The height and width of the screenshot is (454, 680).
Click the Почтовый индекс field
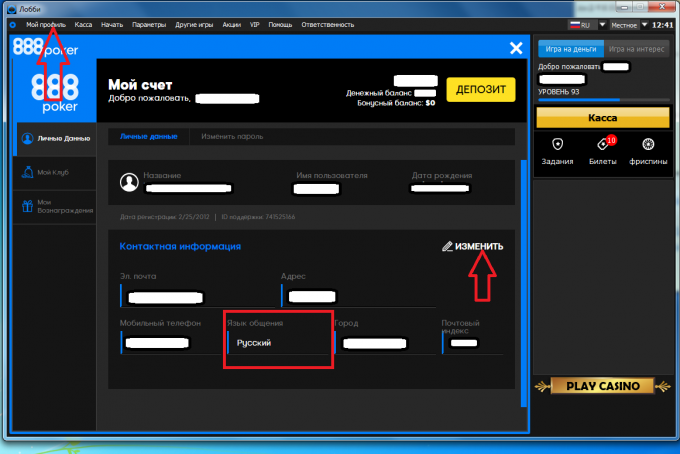(x=472, y=343)
